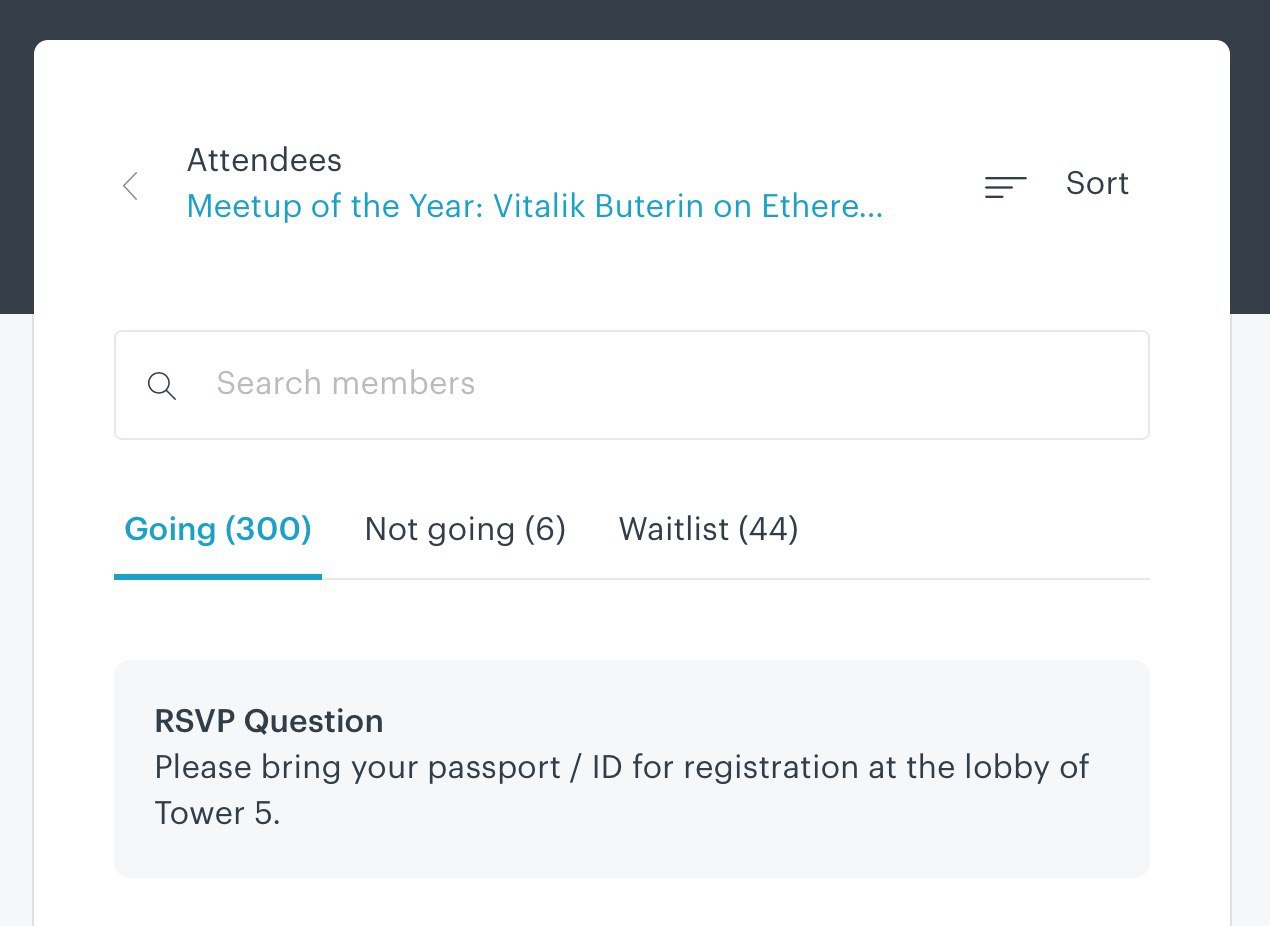Focus the Search members field
Screen dimensions: 1270x926
click(632, 385)
